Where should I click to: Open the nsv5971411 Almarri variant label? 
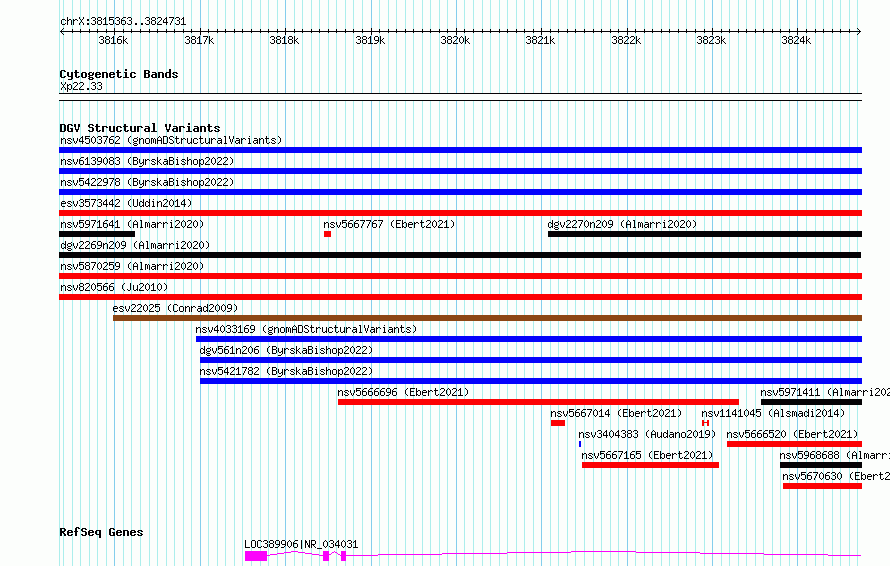point(825,392)
